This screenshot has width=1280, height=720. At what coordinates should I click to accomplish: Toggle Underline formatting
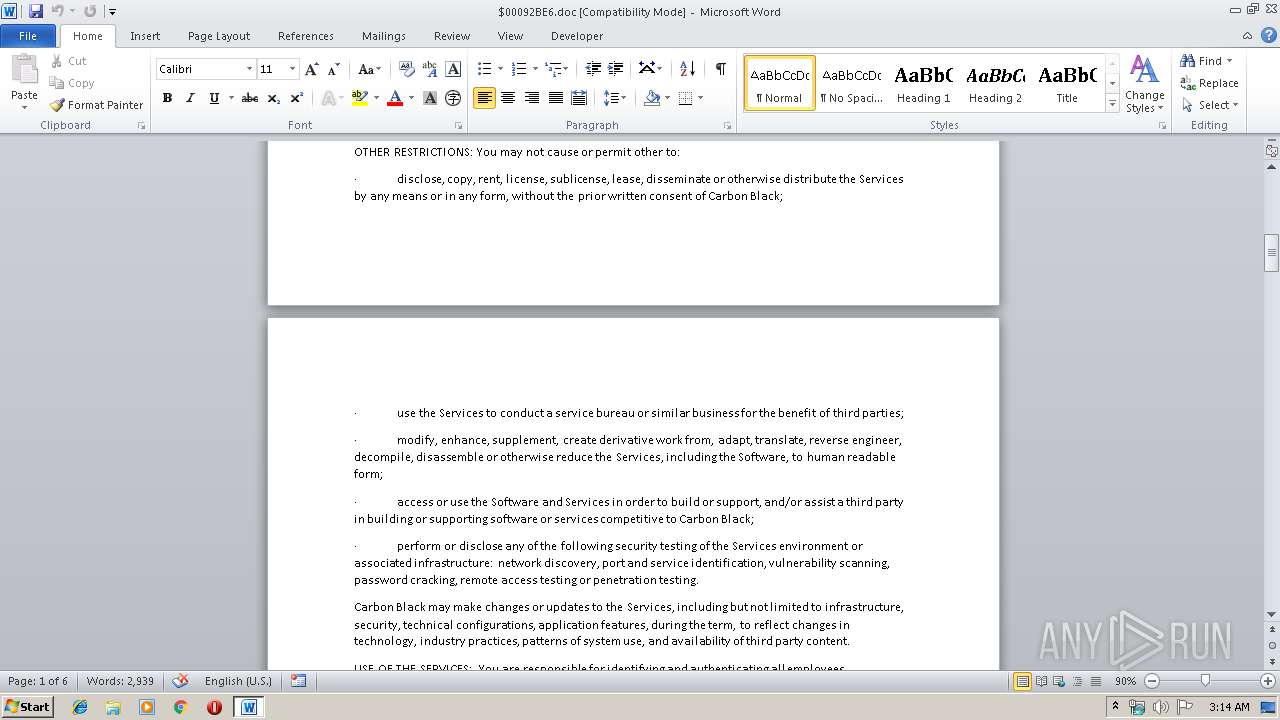coord(214,98)
